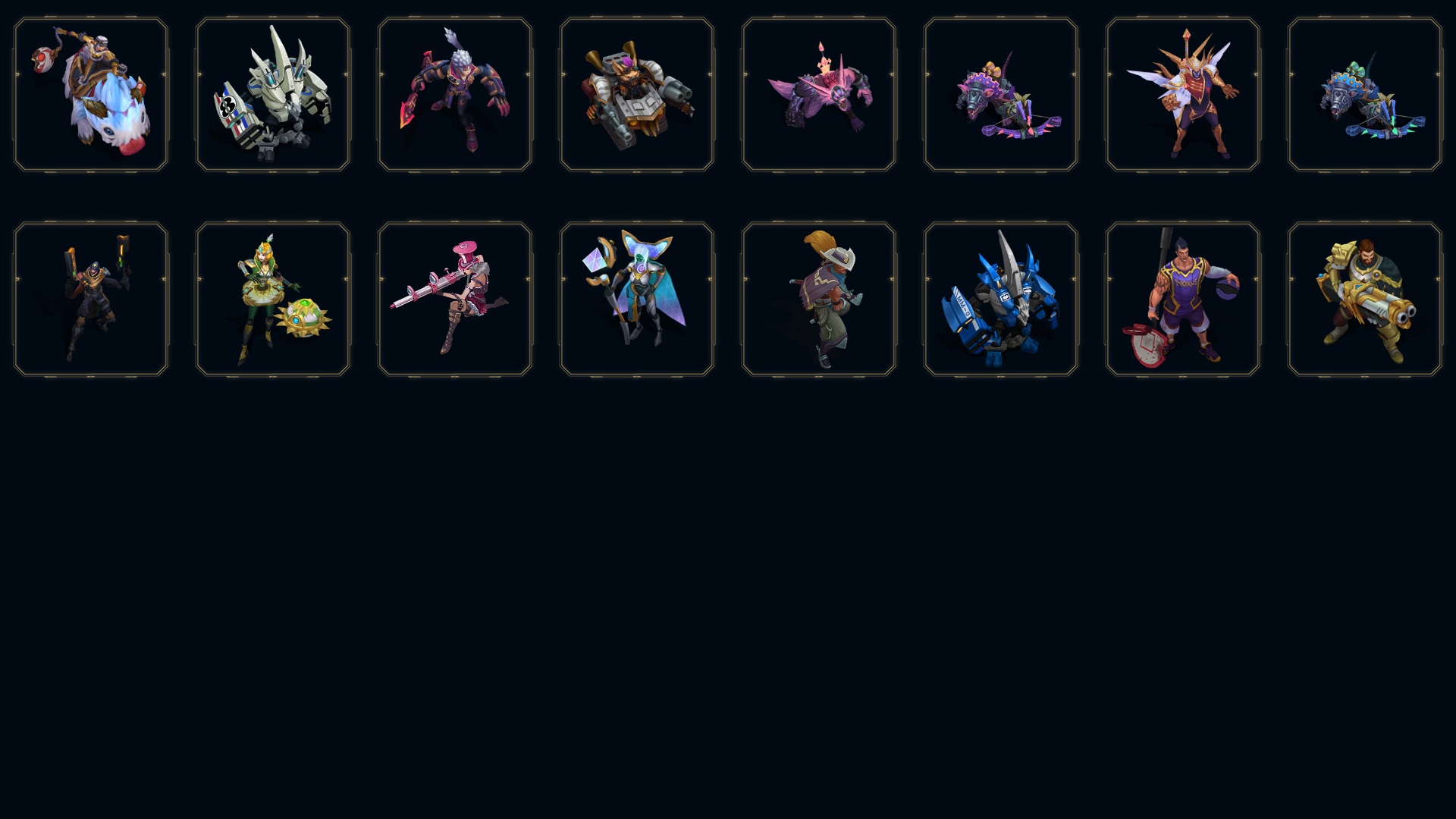Click the golden spiked ball beside green girl
Screen dimensions: 1456x819
303,318
